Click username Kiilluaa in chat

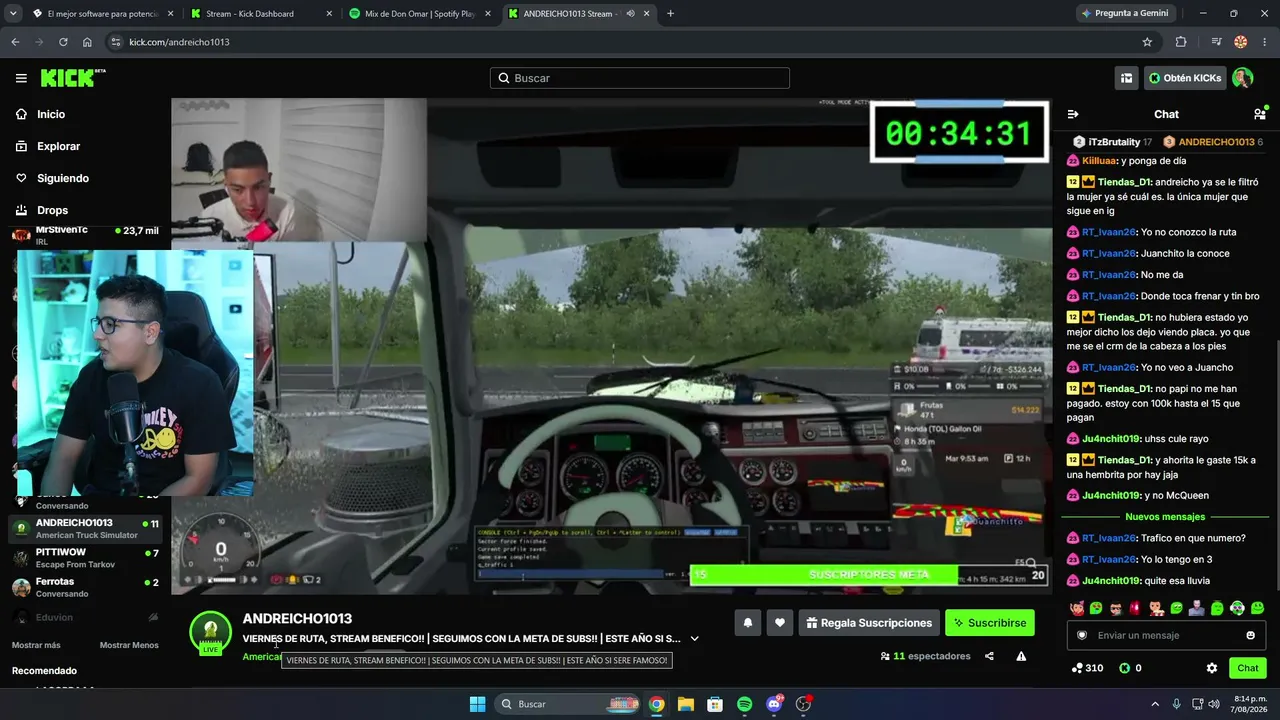[x=1098, y=161]
